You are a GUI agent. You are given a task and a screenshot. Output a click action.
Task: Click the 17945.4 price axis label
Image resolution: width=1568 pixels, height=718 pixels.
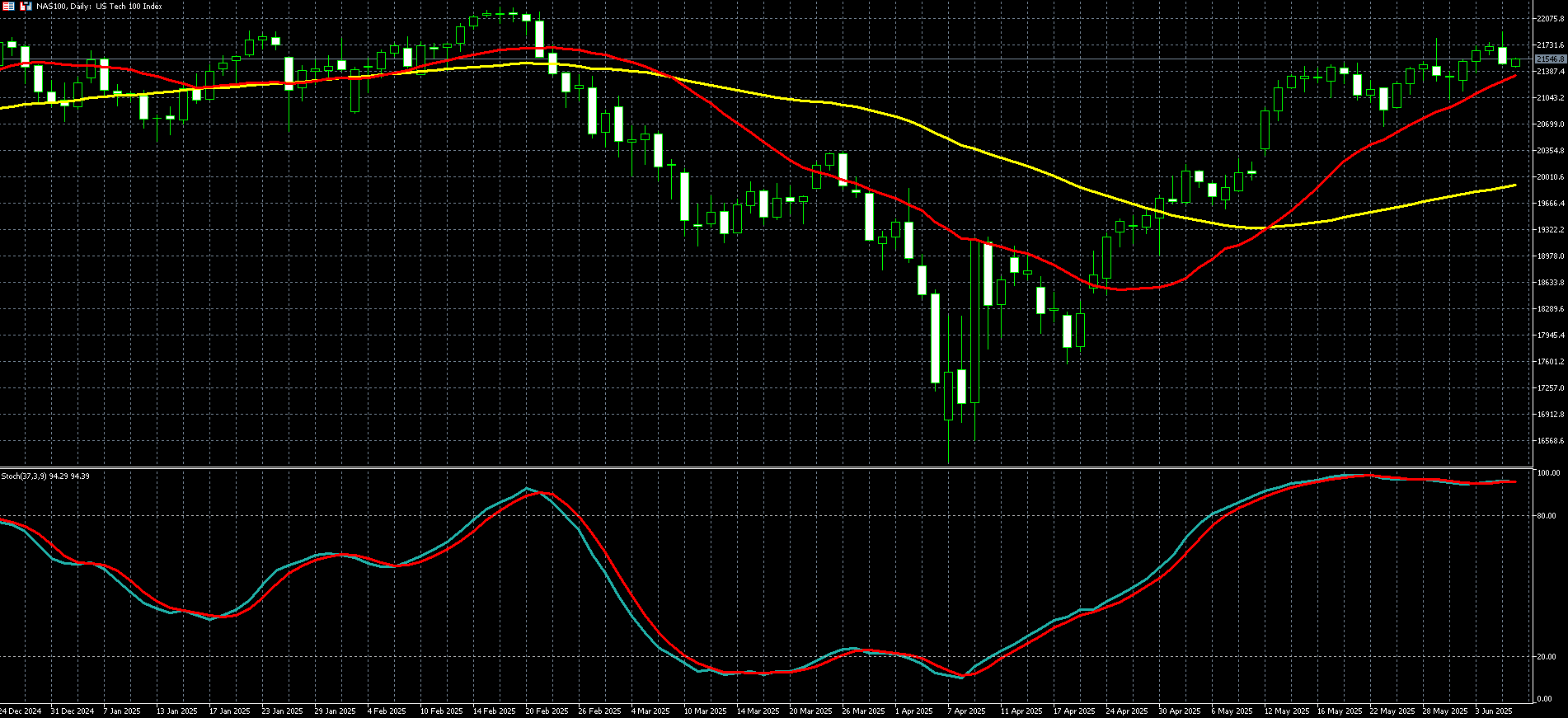1550,336
